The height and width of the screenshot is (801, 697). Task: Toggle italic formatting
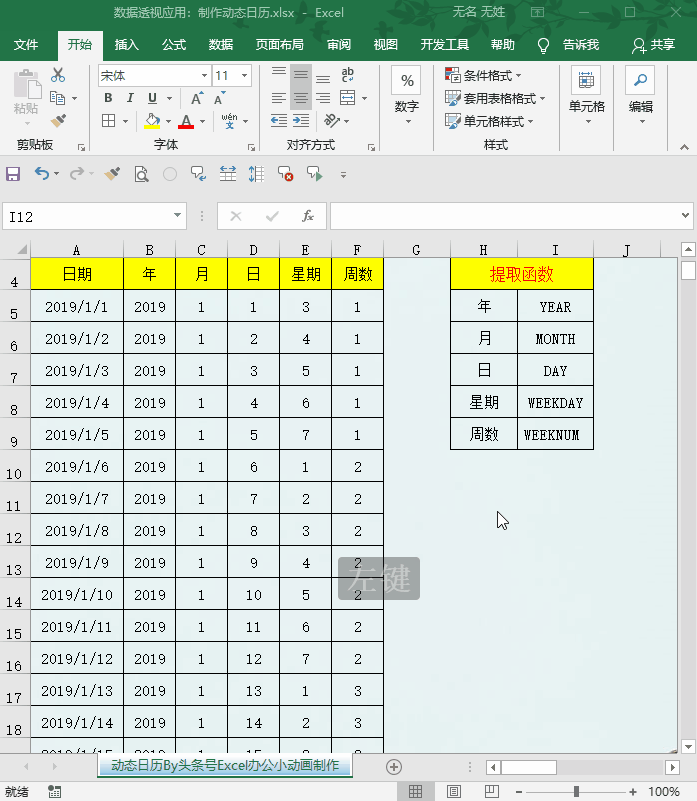tap(130, 98)
